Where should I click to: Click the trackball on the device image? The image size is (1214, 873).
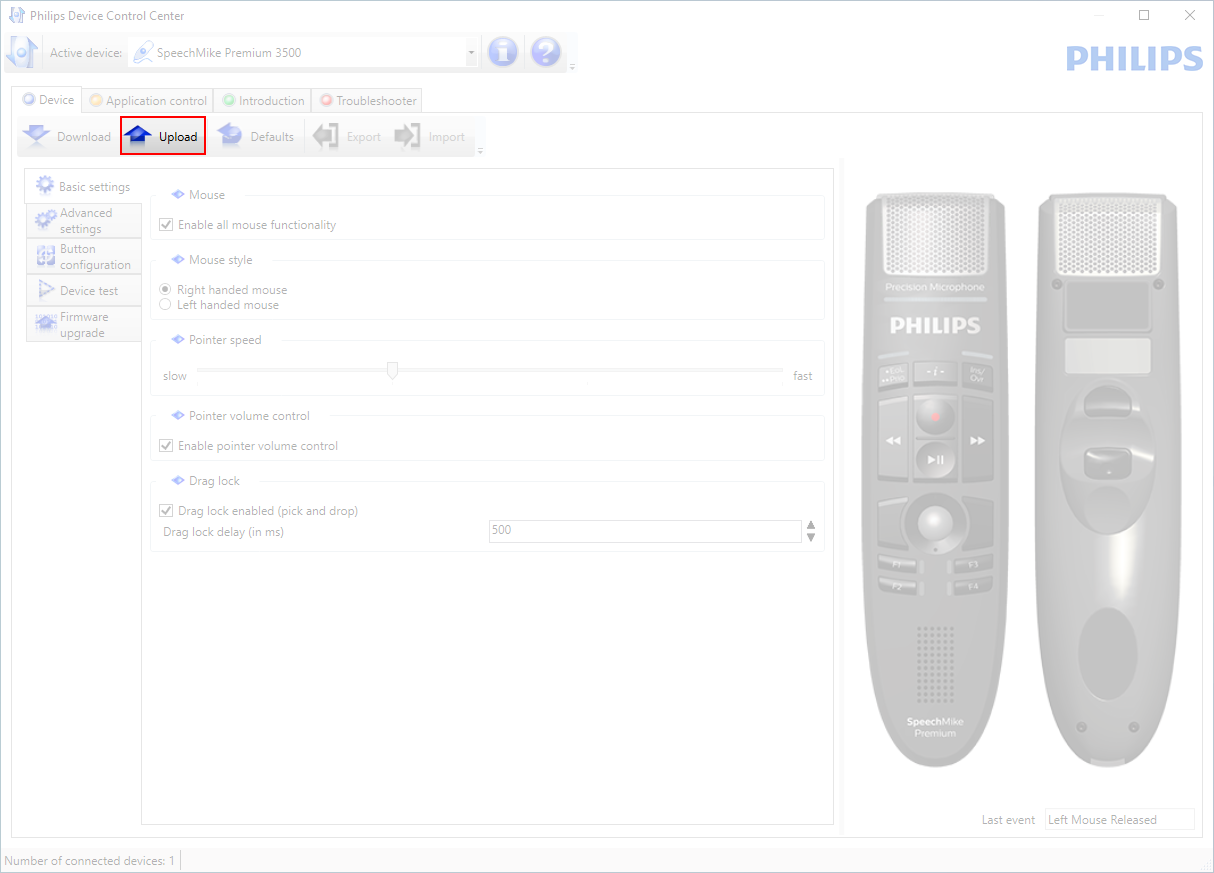pos(936,522)
